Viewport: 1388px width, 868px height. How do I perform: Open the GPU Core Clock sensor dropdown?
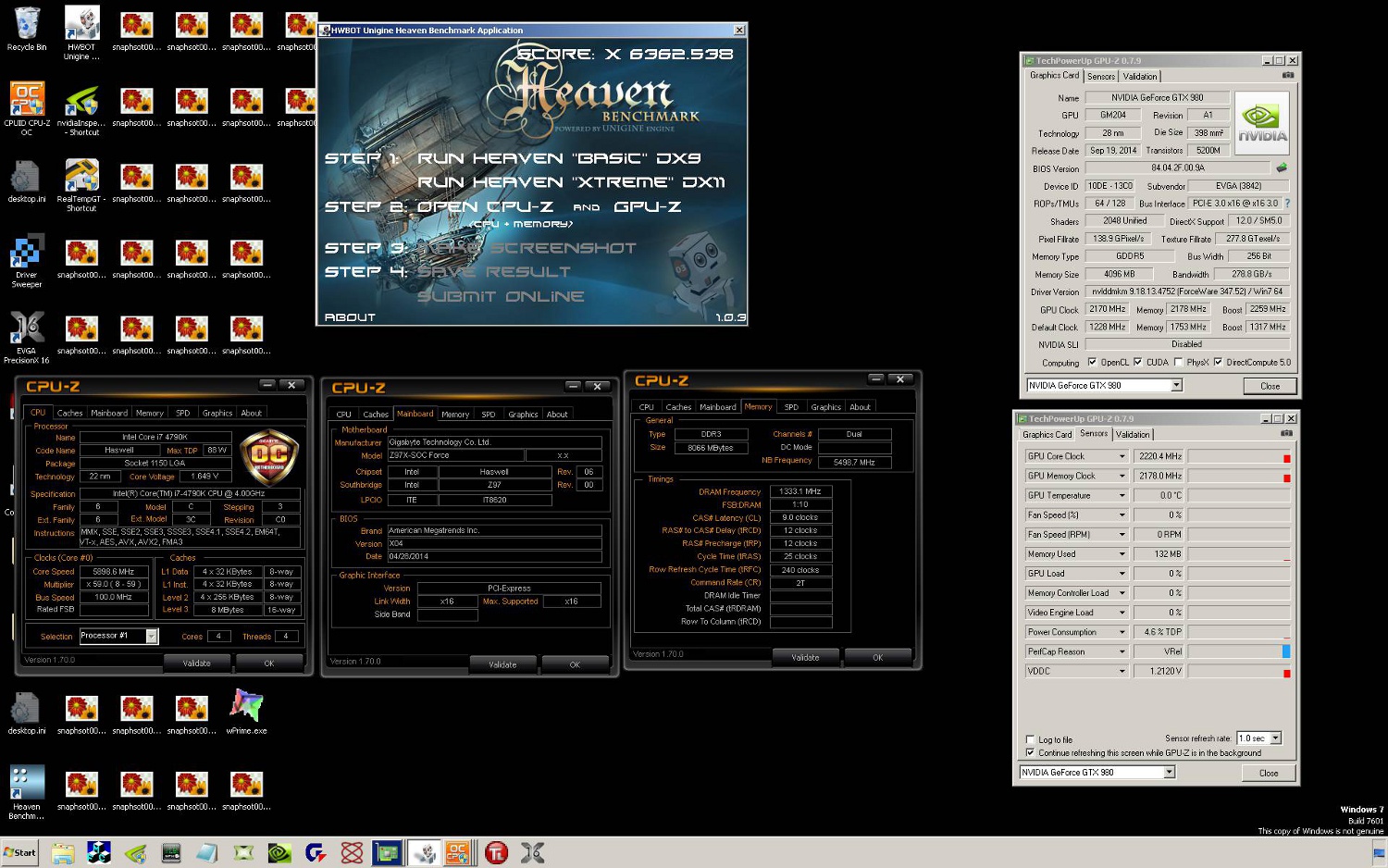coord(1122,456)
